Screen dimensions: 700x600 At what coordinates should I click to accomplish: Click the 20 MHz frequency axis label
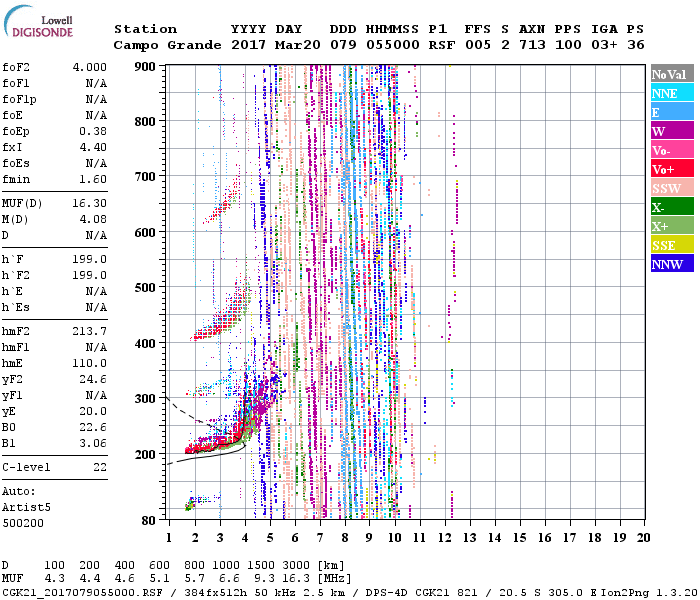[644, 538]
